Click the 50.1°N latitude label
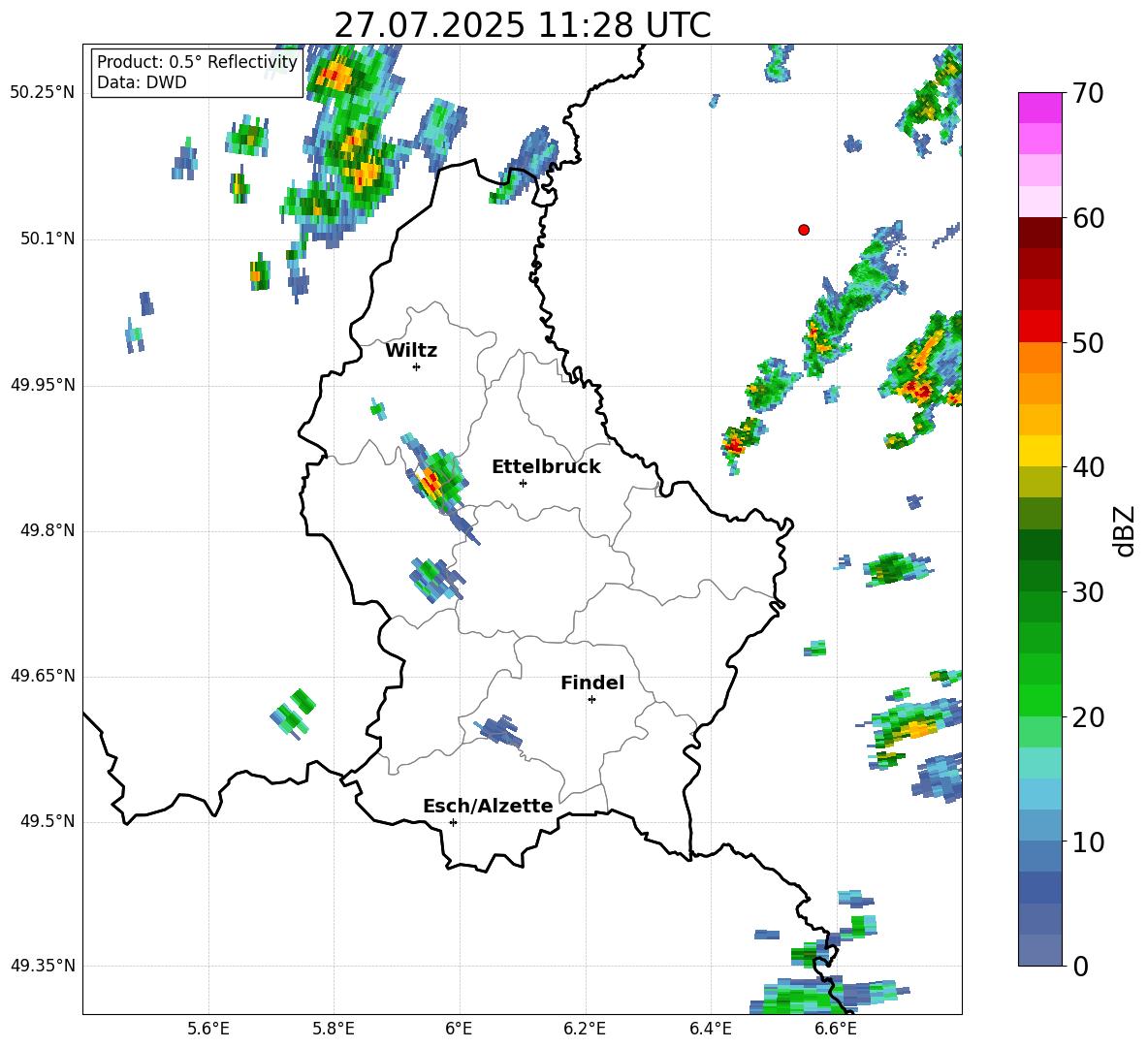 pos(48,239)
